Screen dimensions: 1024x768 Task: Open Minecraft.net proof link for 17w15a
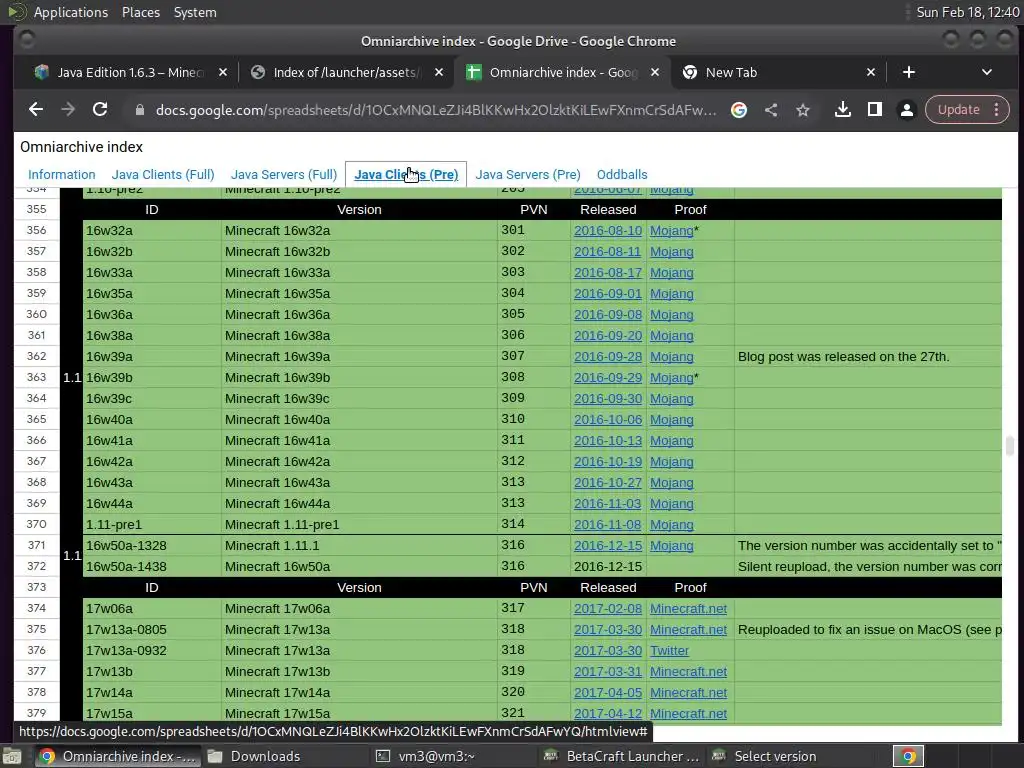click(x=688, y=713)
